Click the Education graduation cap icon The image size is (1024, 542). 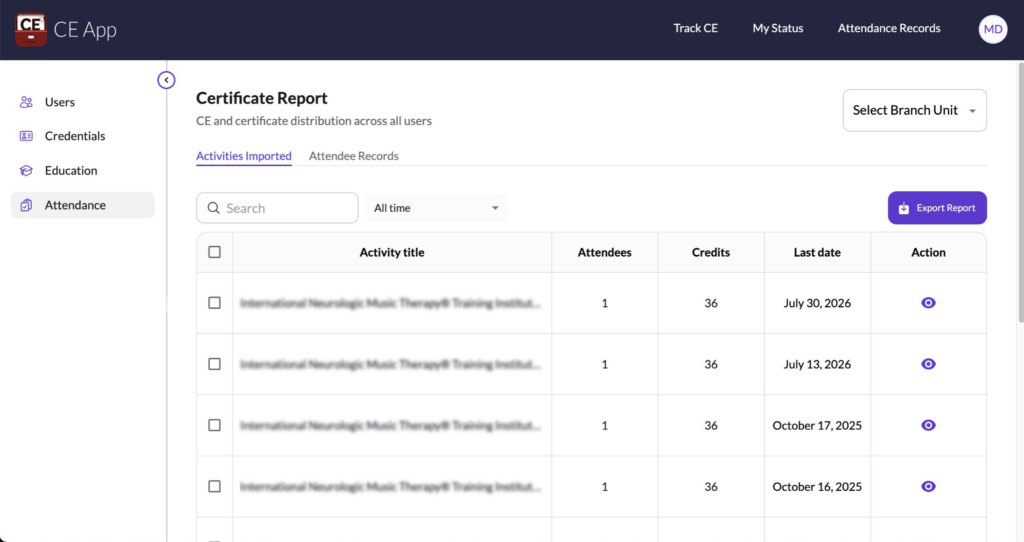(26, 171)
